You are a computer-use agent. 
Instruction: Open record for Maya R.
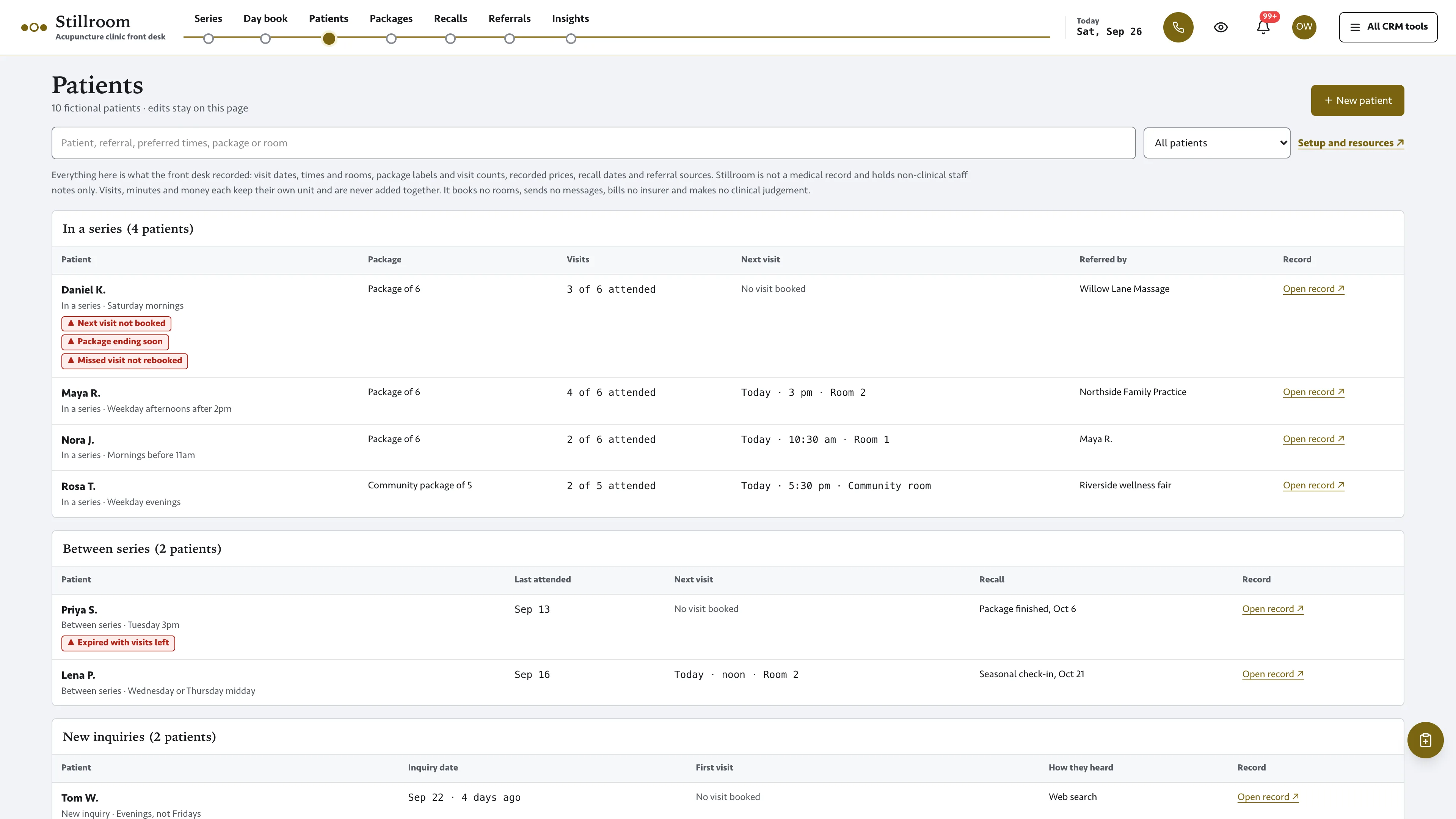point(1313,392)
